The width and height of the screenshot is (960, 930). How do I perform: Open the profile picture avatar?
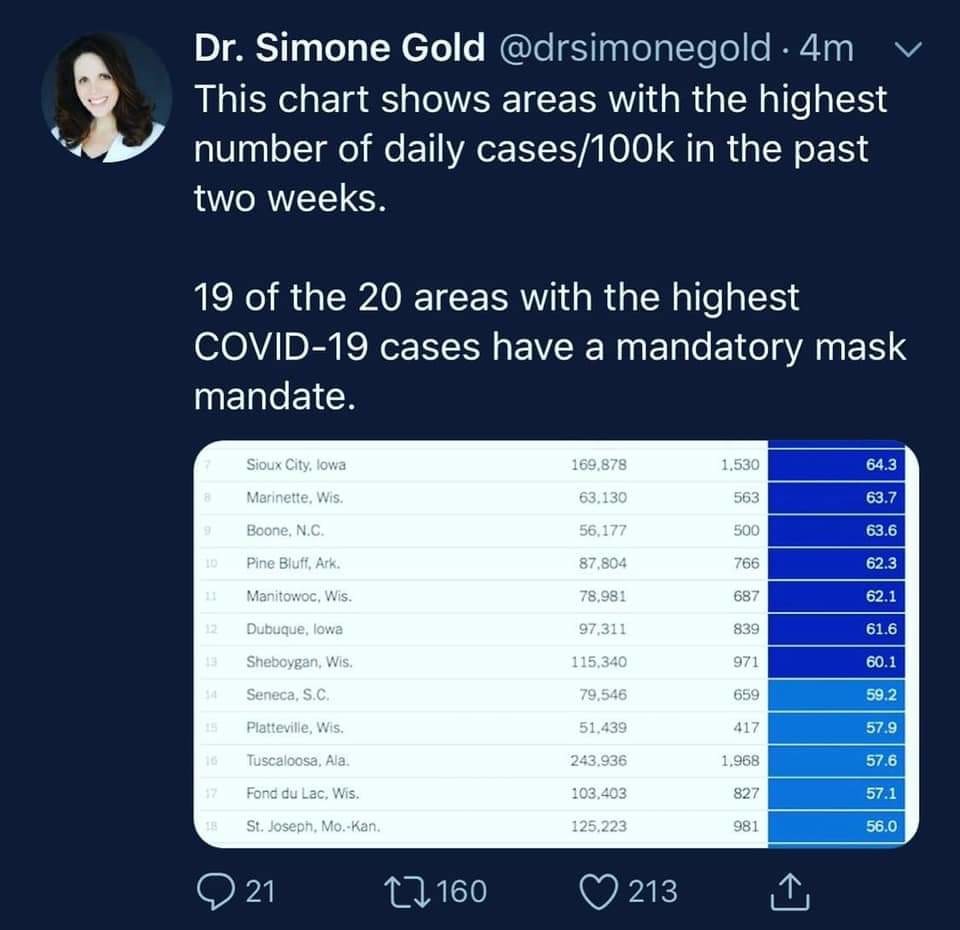pos(107,97)
